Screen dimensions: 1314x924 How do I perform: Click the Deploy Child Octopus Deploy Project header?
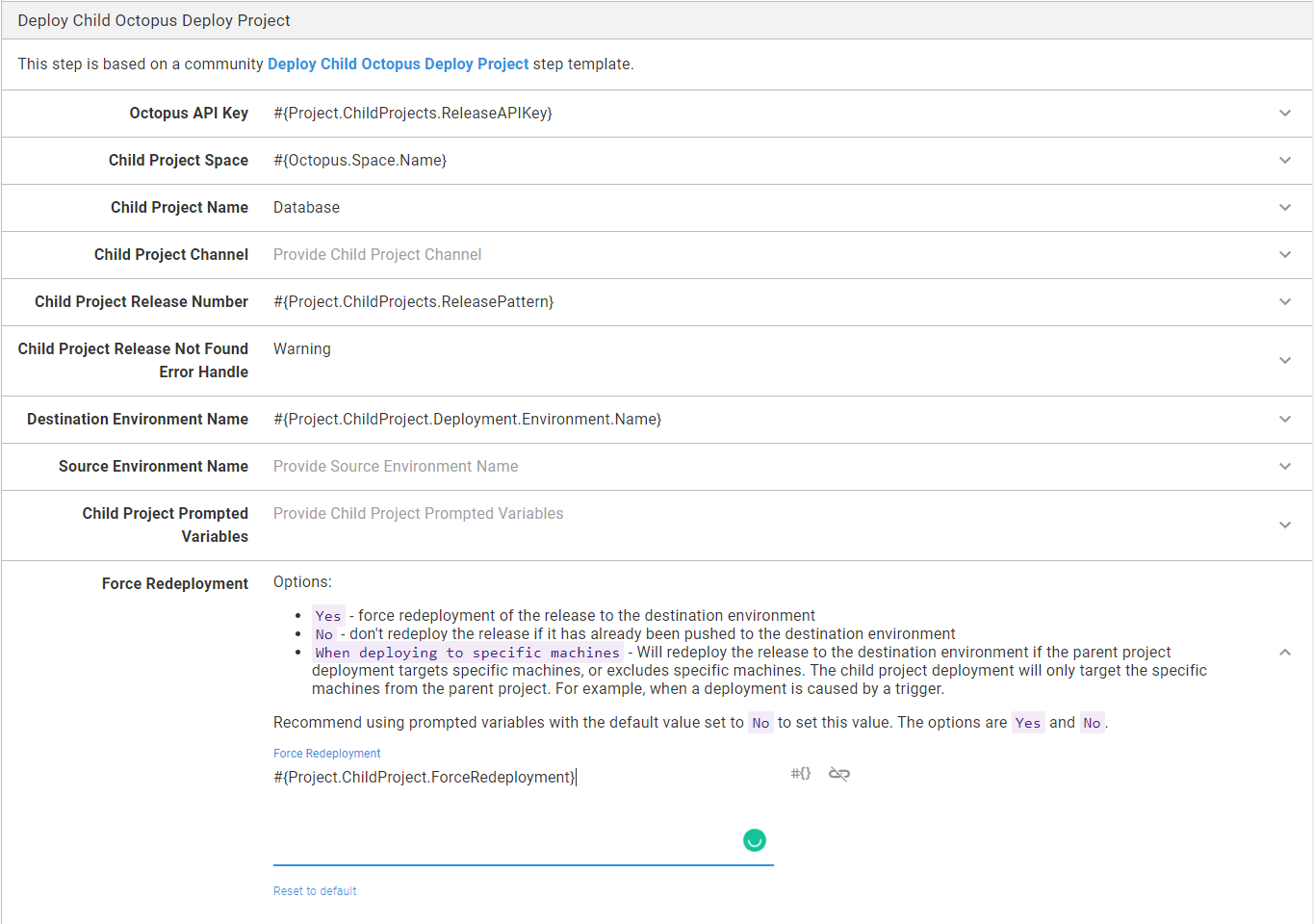pos(156,20)
